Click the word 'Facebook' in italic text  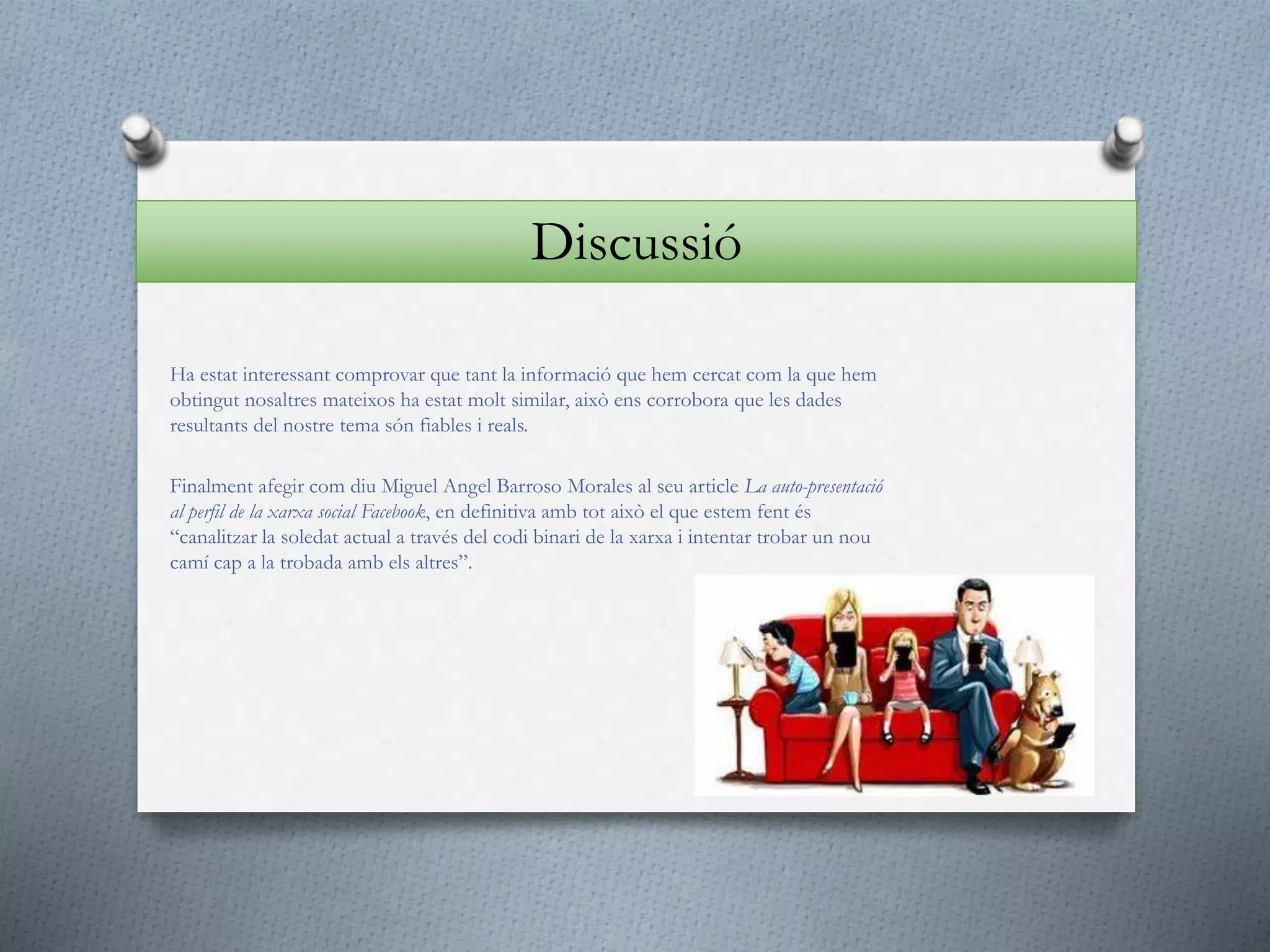tap(393, 512)
